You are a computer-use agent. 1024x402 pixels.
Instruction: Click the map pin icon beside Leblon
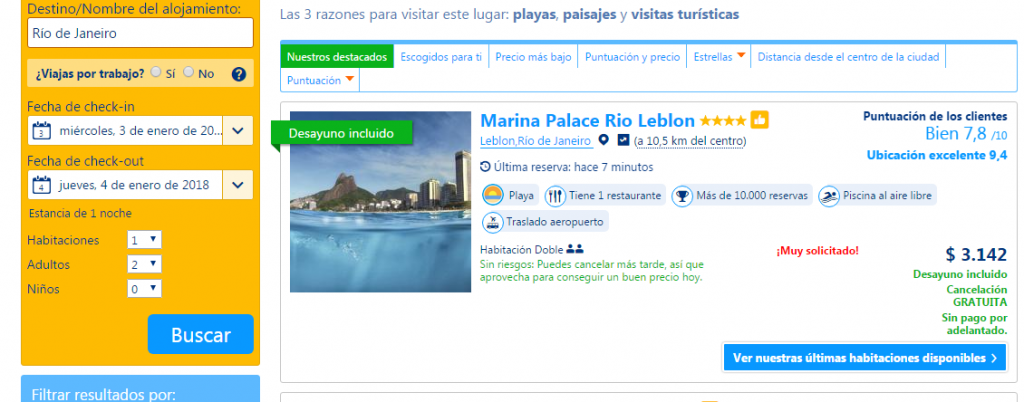[x=603, y=140]
